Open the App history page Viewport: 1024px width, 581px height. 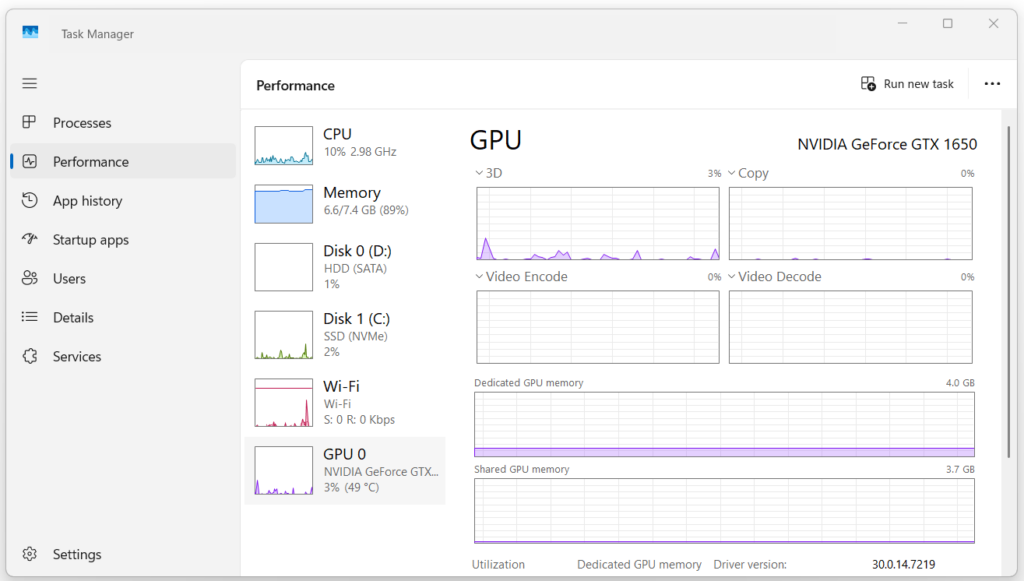tap(88, 201)
